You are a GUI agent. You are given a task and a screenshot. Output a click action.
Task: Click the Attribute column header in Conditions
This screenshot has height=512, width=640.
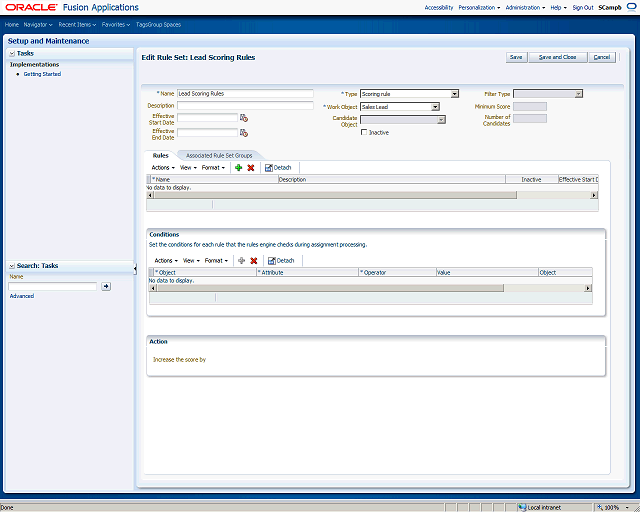click(307, 272)
